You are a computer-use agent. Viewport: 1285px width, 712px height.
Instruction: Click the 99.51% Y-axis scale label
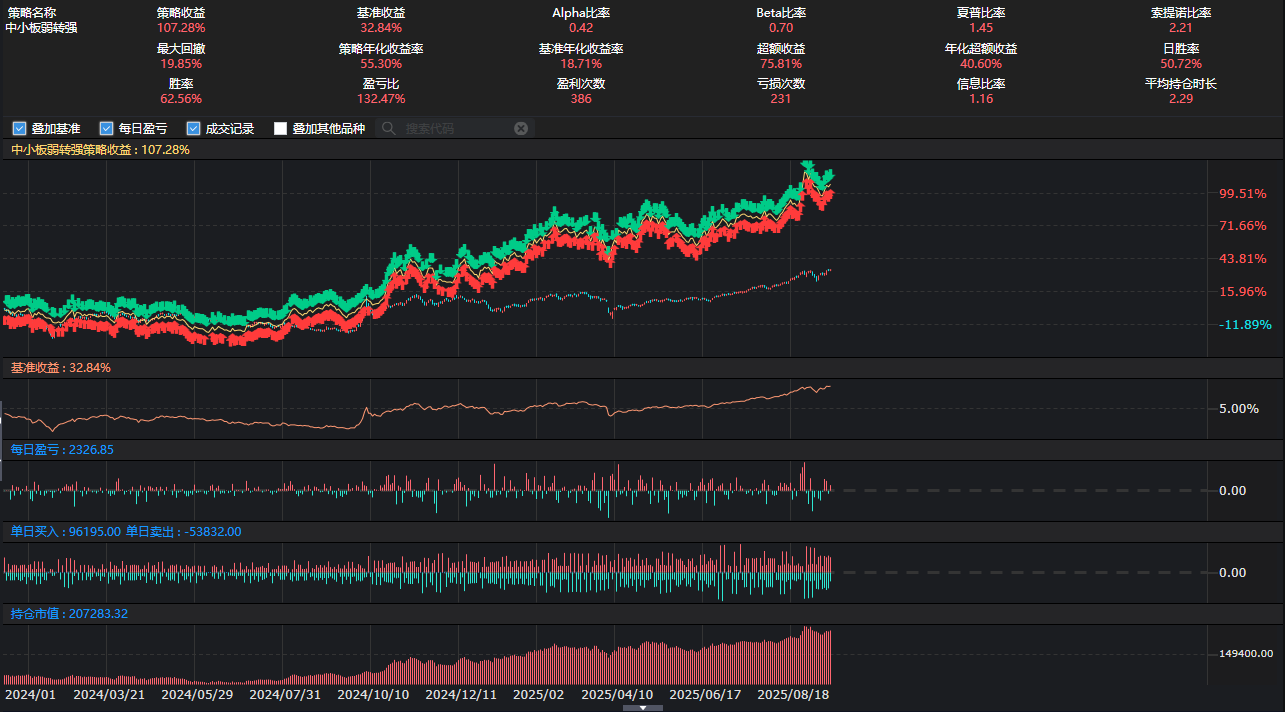click(x=1243, y=194)
